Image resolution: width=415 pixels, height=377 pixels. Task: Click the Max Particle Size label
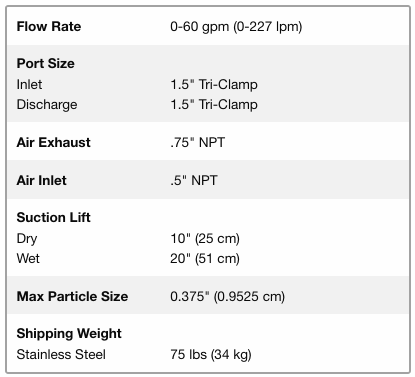click(x=72, y=296)
